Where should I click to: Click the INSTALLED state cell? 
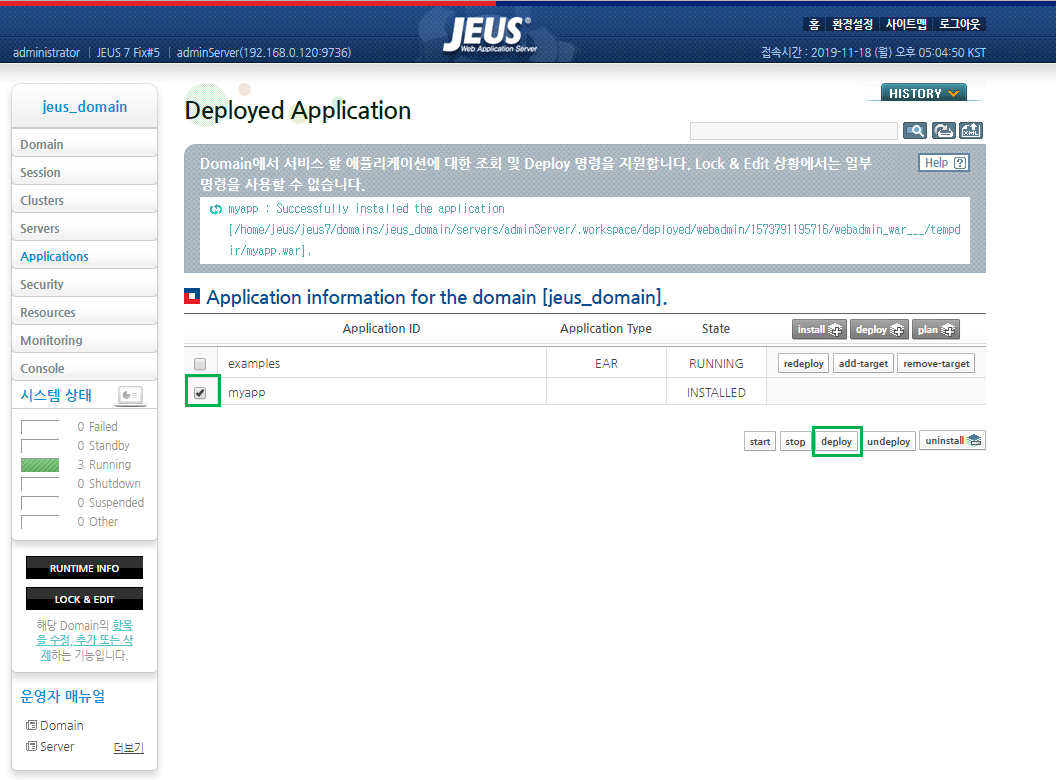(x=716, y=393)
